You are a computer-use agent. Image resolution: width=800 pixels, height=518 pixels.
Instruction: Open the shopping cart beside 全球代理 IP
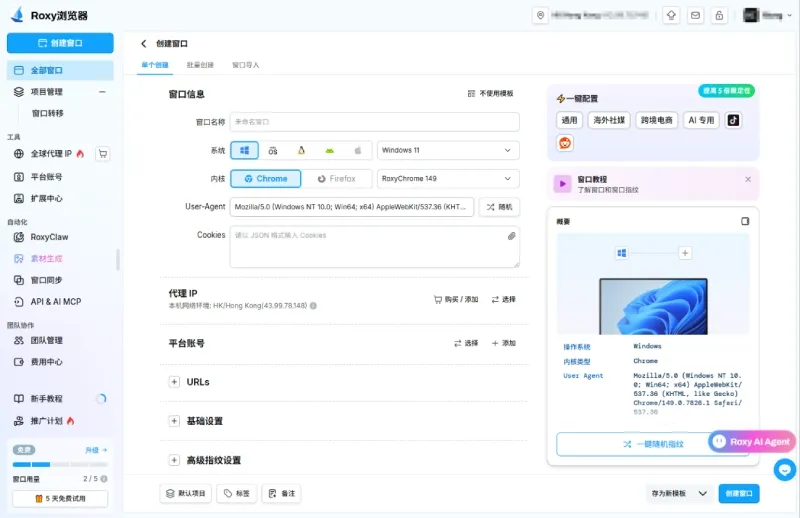click(x=103, y=154)
